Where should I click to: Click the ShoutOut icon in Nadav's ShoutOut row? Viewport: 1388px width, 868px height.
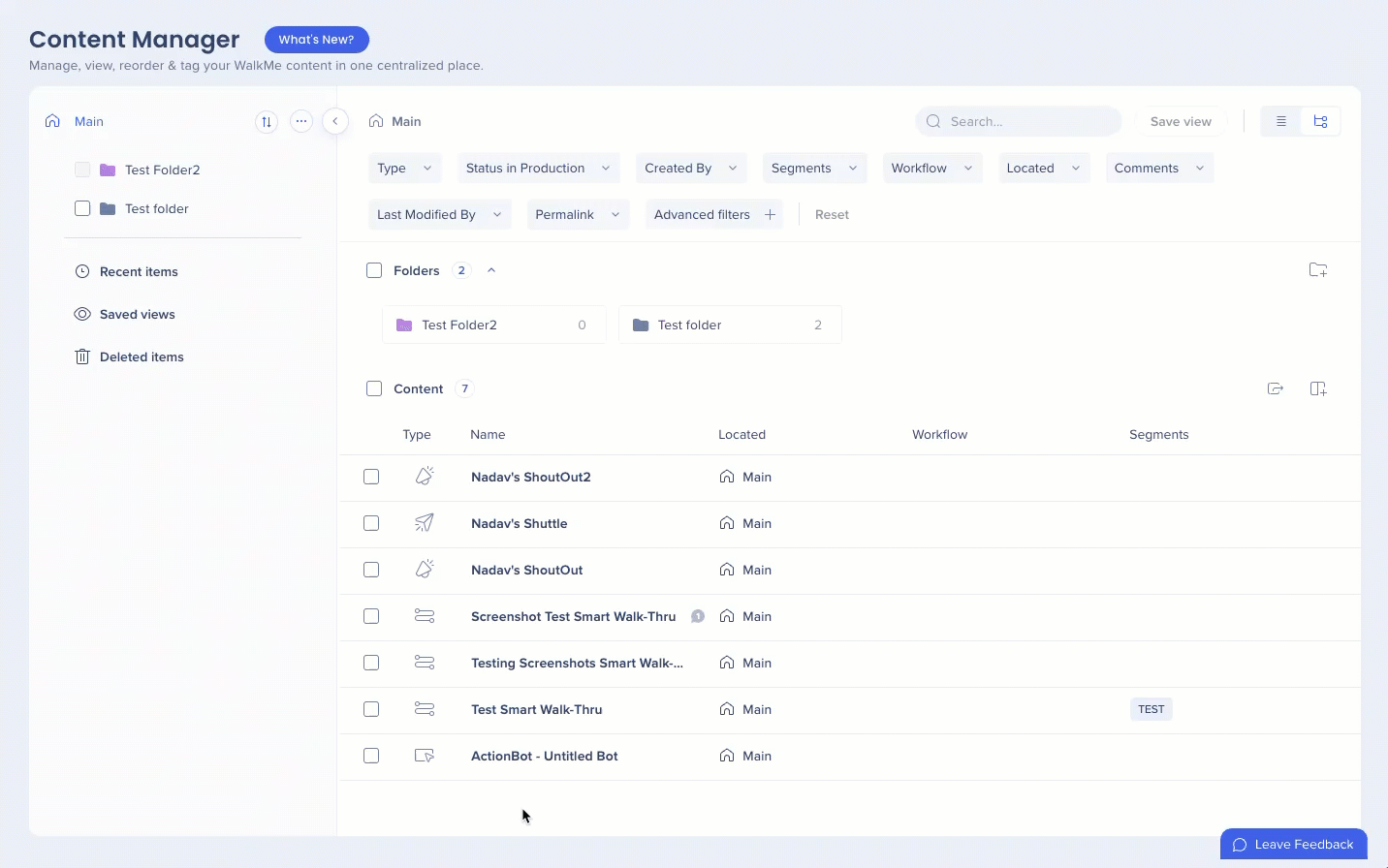coord(425,569)
